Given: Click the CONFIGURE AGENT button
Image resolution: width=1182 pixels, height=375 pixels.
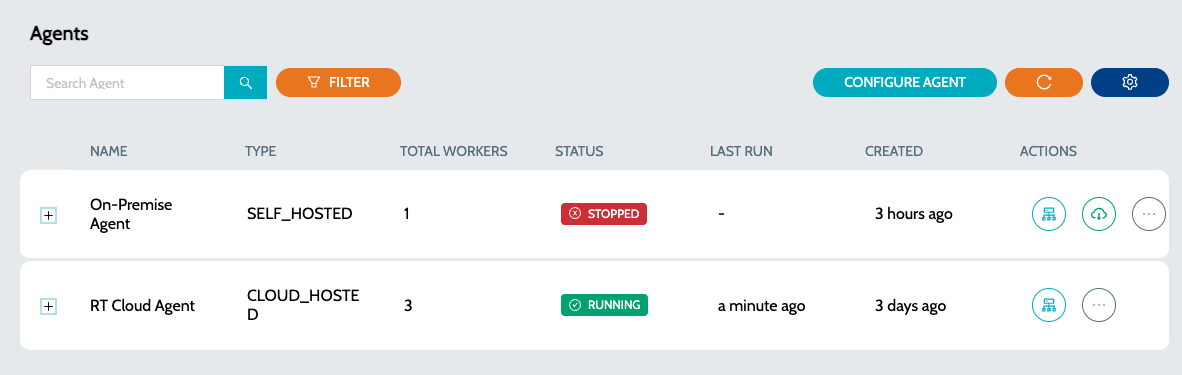Looking at the screenshot, I should click(905, 82).
